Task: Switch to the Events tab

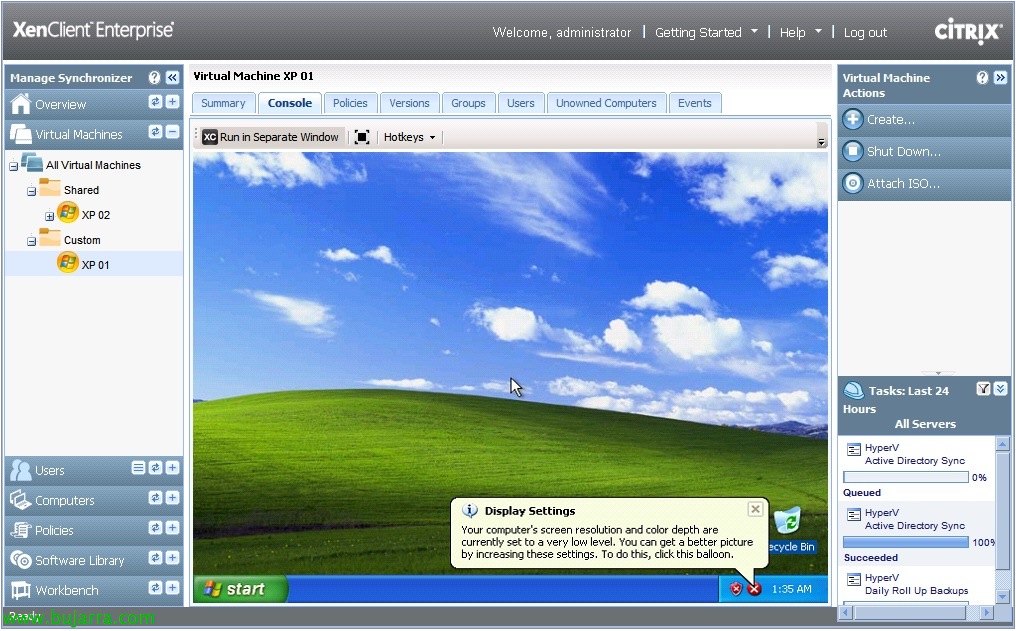Action: [695, 103]
